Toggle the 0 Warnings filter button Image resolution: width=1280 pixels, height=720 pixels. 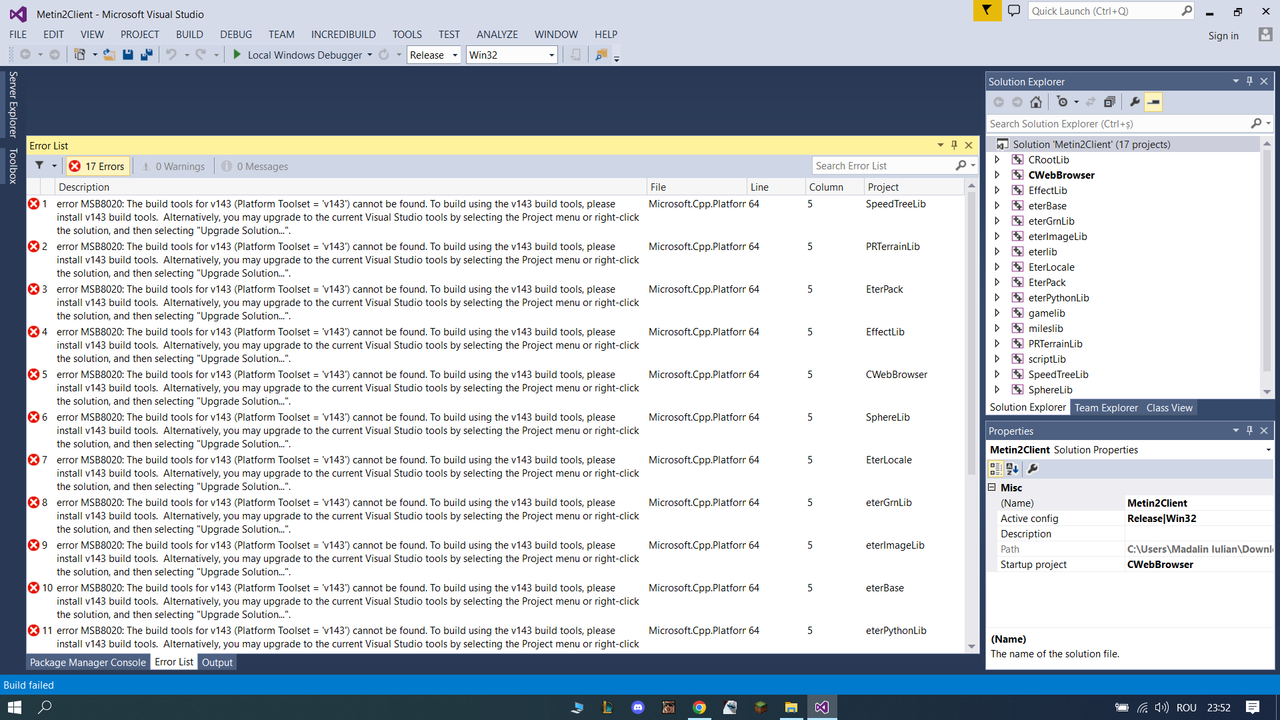coord(173,166)
